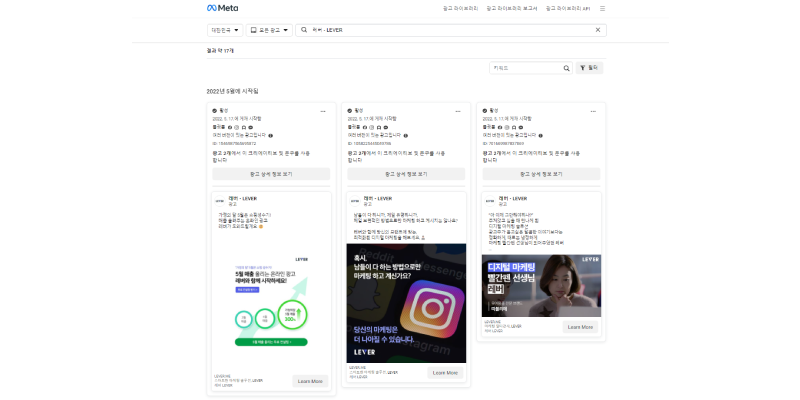Click Learn More under the 디지털 마케팅 ad
Image resolution: width=800 pixels, height=400 pixels.
tap(581, 327)
